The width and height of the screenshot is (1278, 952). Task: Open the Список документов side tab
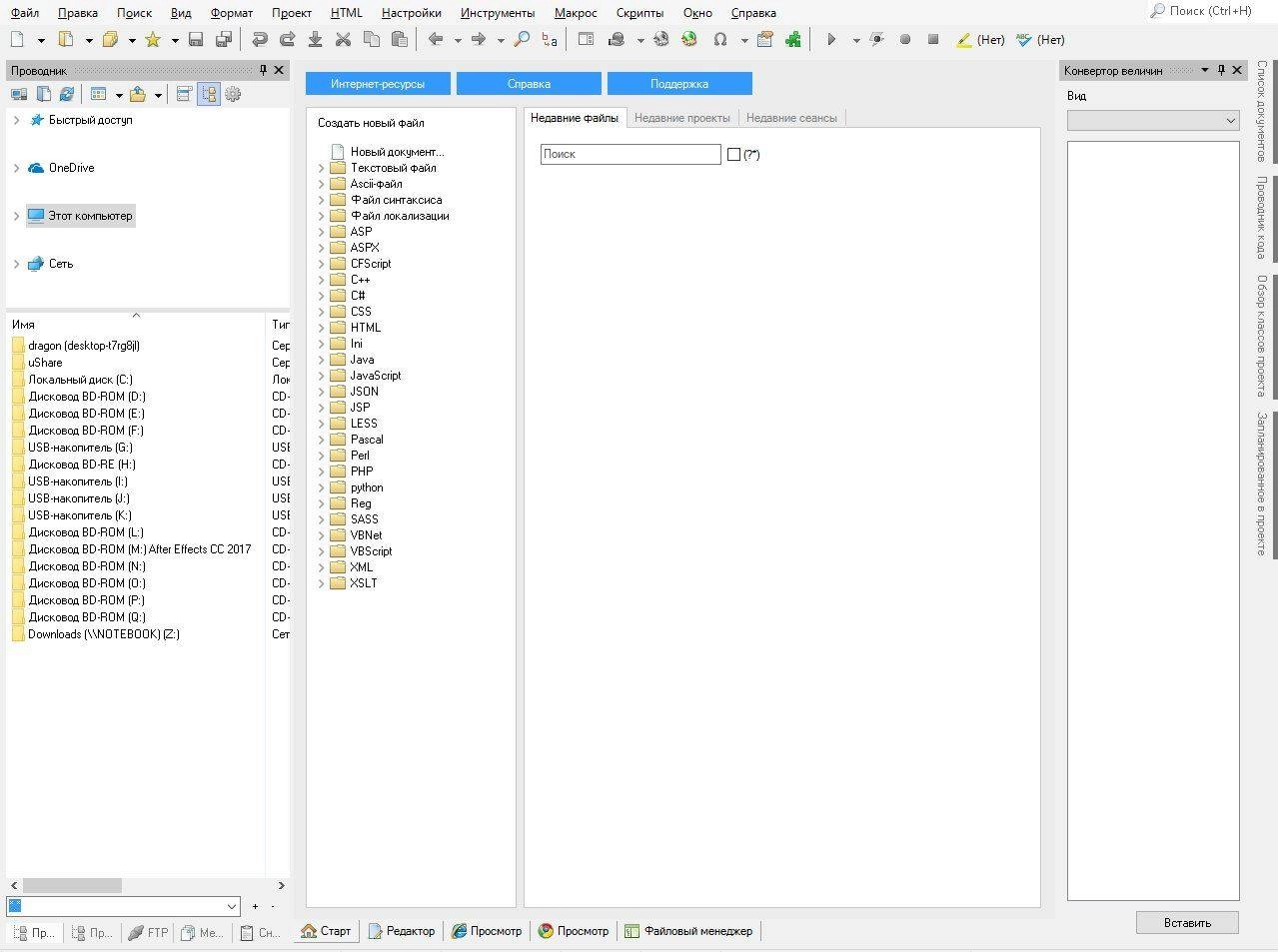click(1262, 111)
